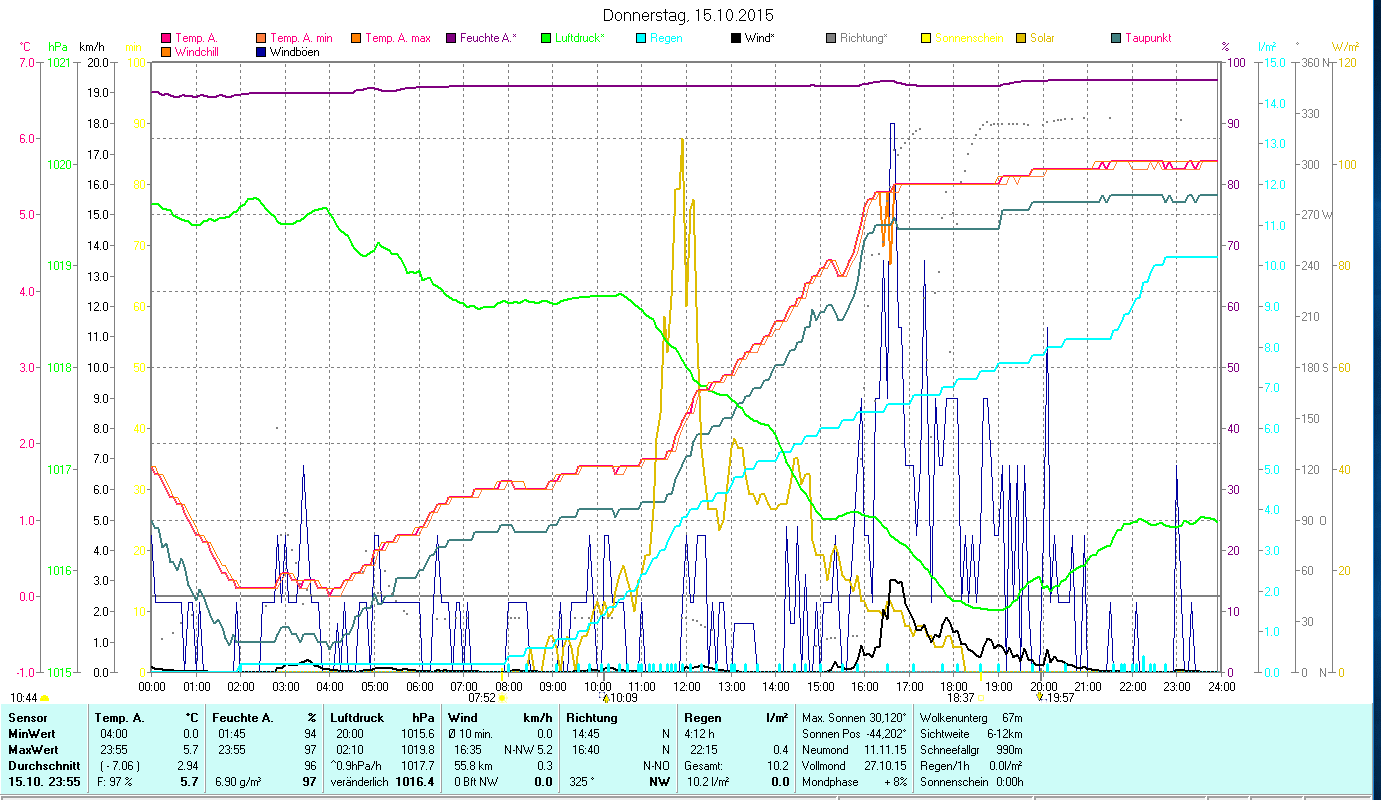Click the 0 Bft NW wind reading

[477, 782]
